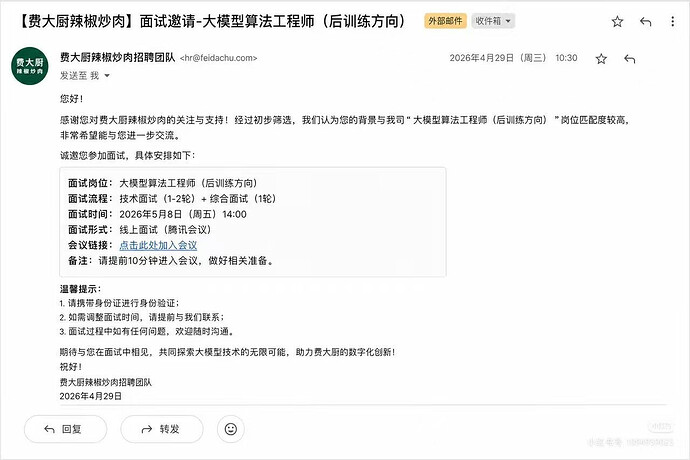Screen dimensions: 690x460
Task: Click the email subject title 面试邀请
Action: point(212,21)
